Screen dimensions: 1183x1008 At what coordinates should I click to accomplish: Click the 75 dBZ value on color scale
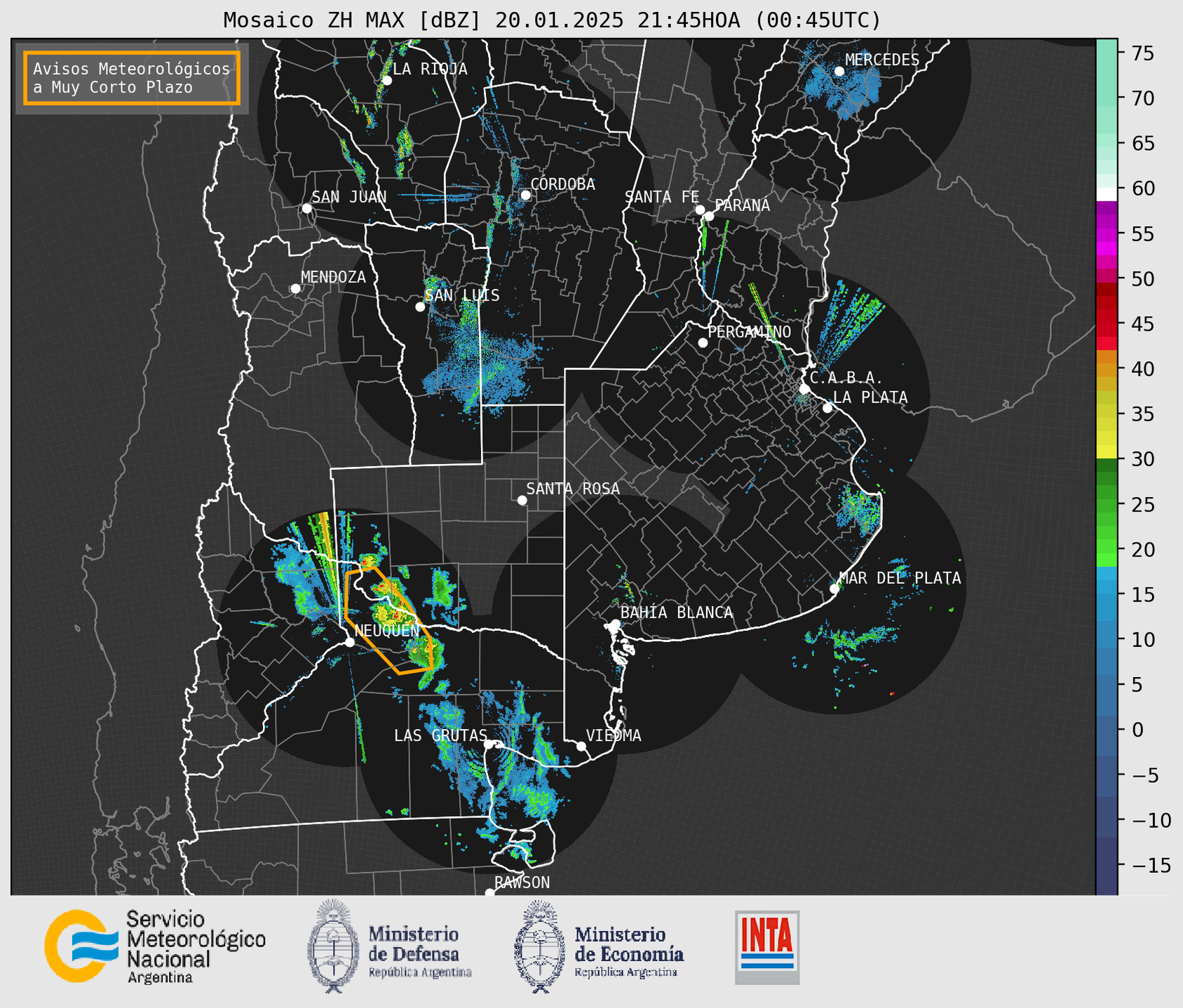click(1144, 53)
